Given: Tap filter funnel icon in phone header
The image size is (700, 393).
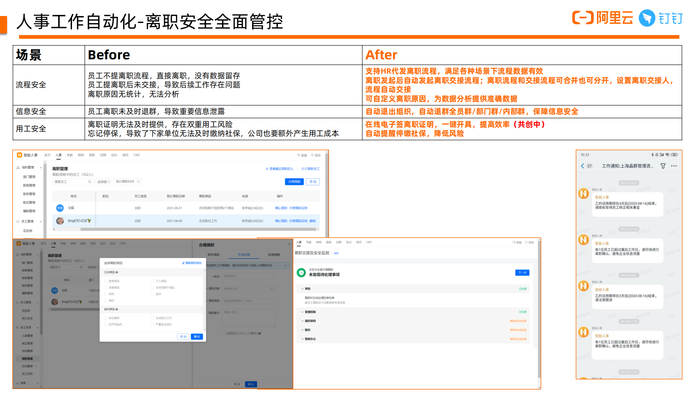Looking at the screenshot, I should [663, 166].
